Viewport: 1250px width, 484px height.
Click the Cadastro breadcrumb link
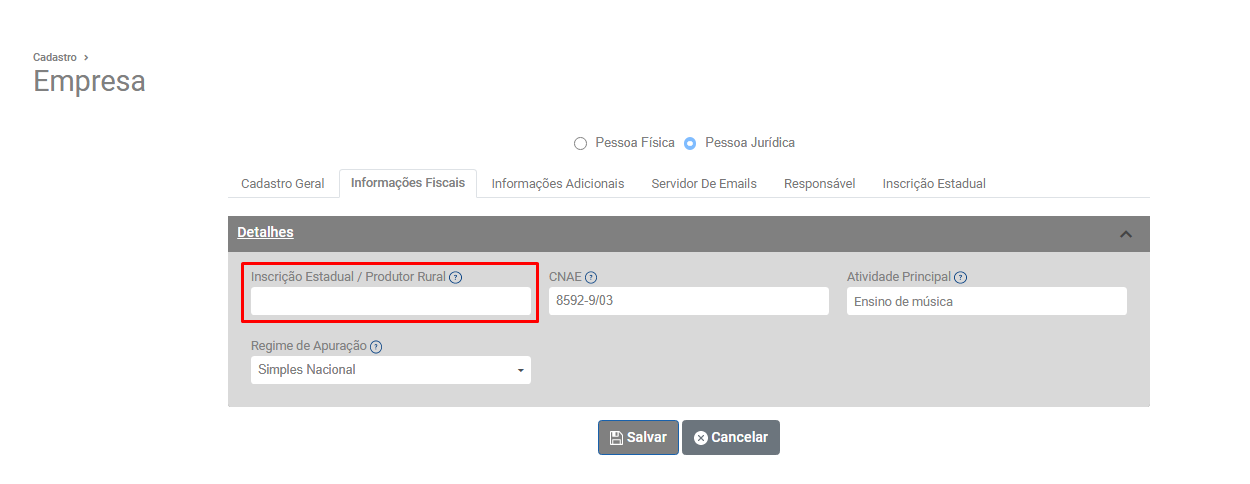pyautogui.click(x=55, y=57)
